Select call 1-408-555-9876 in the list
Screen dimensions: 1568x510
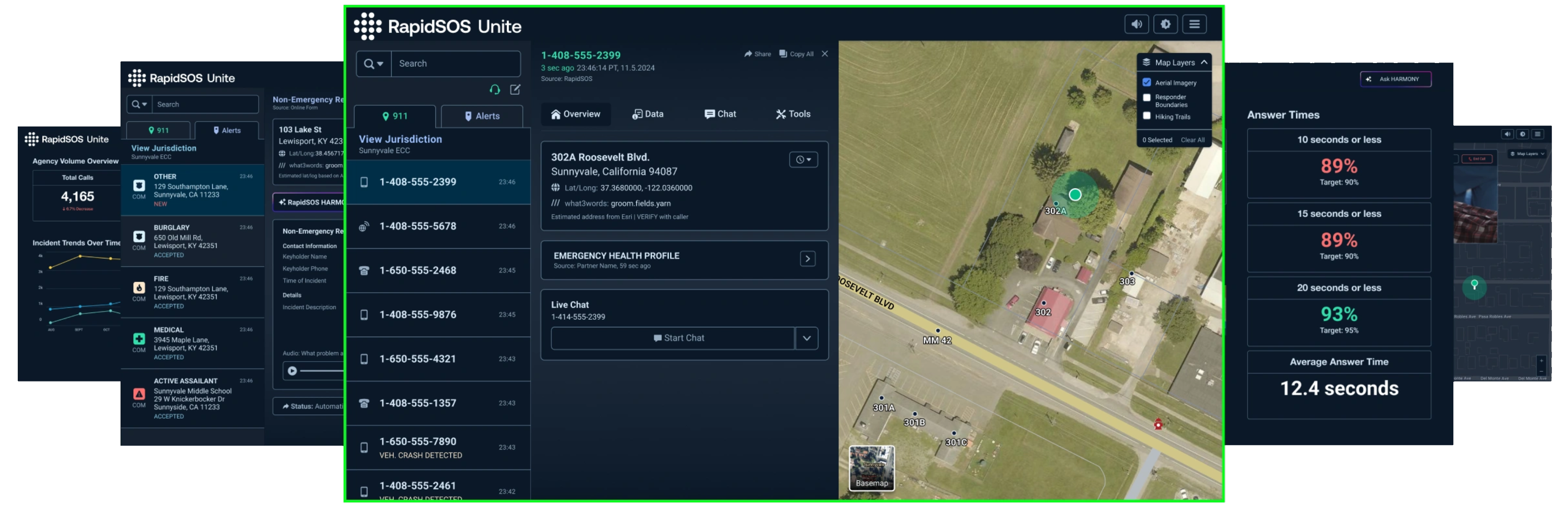tap(438, 315)
